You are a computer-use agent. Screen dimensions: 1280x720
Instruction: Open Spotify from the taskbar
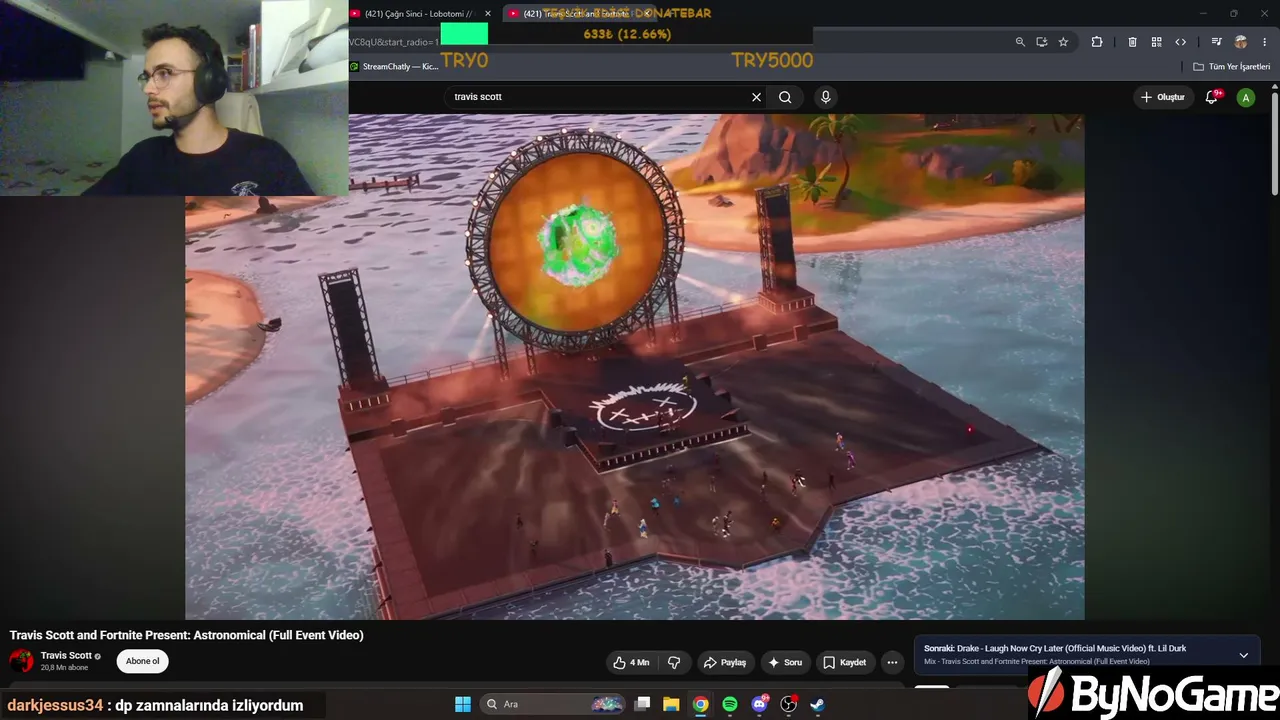tap(730, 704)
